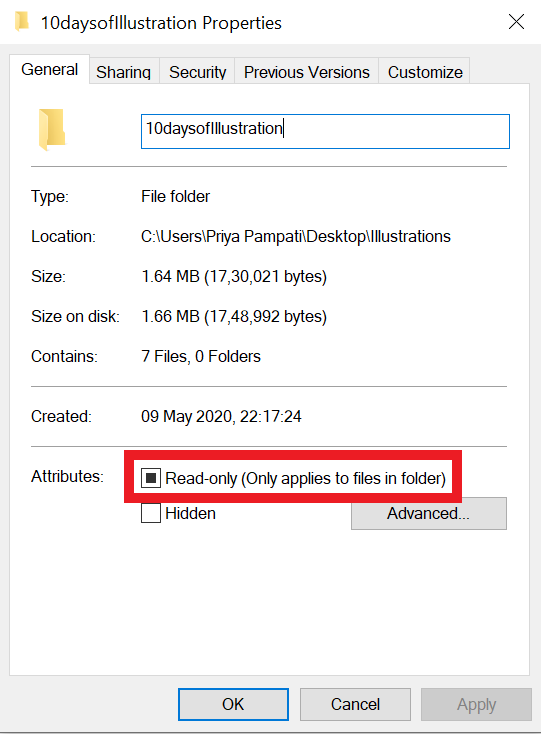The image size is (541, 734).
Task: Click the Location label
Action: (x=63, y=236)
